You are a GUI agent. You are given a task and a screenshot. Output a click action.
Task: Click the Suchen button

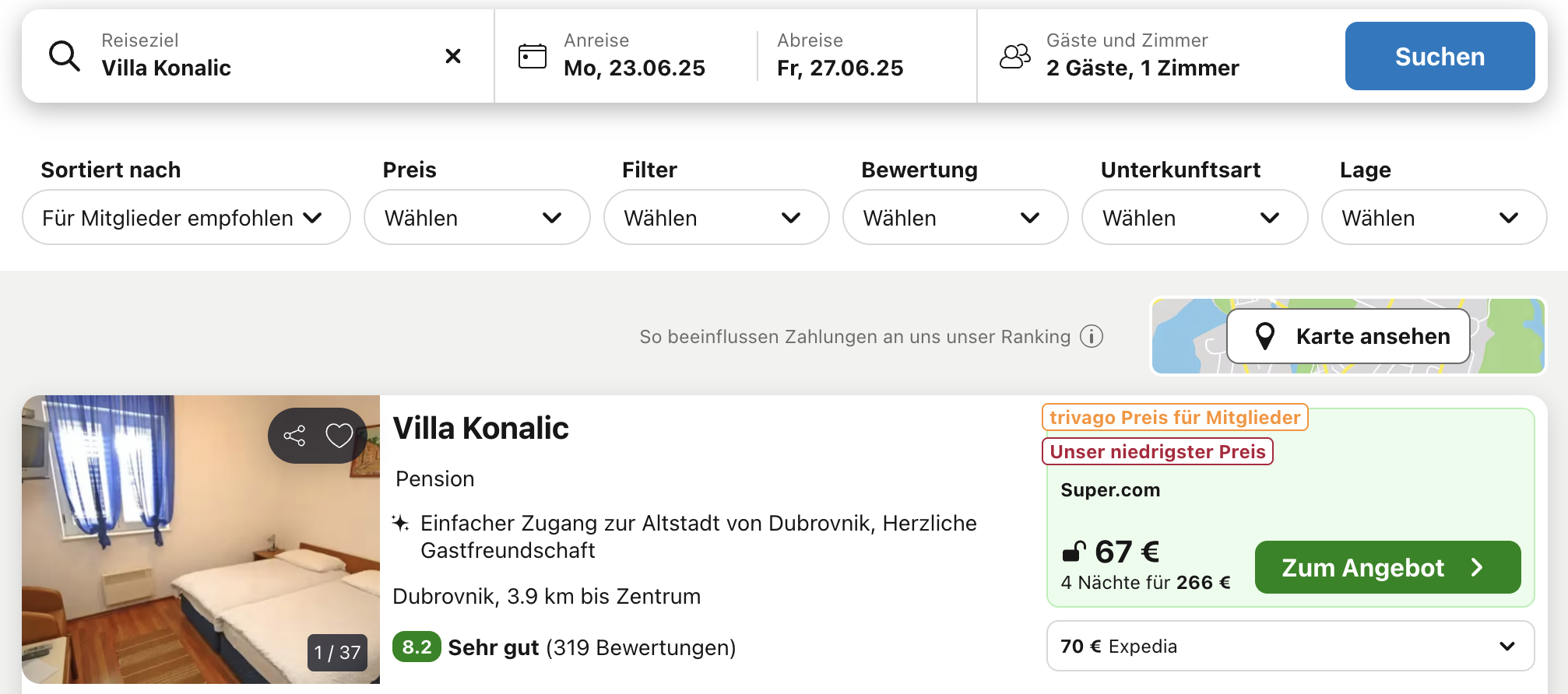click(x=1440, y=56)
